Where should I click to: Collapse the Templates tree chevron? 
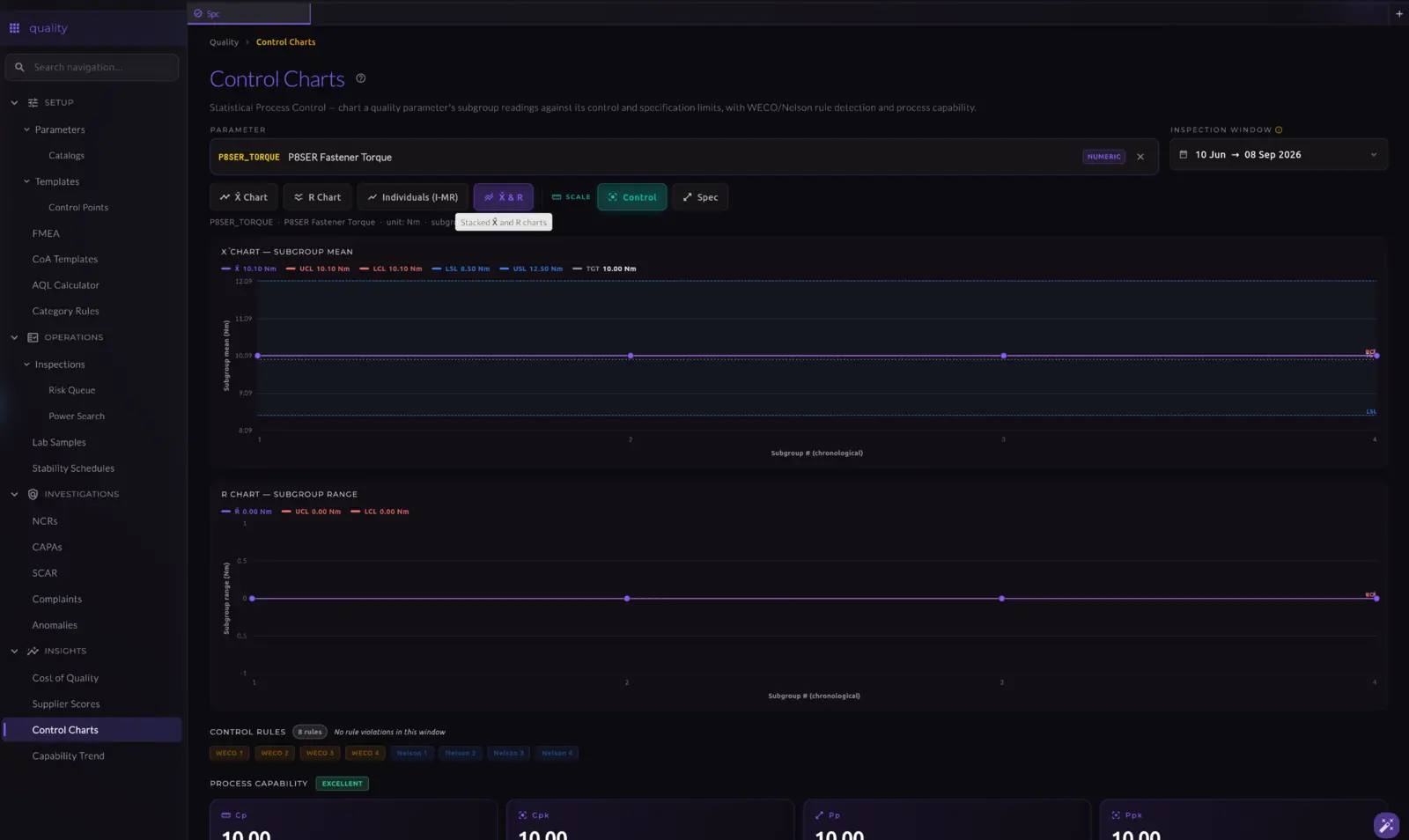click(26, 181)
